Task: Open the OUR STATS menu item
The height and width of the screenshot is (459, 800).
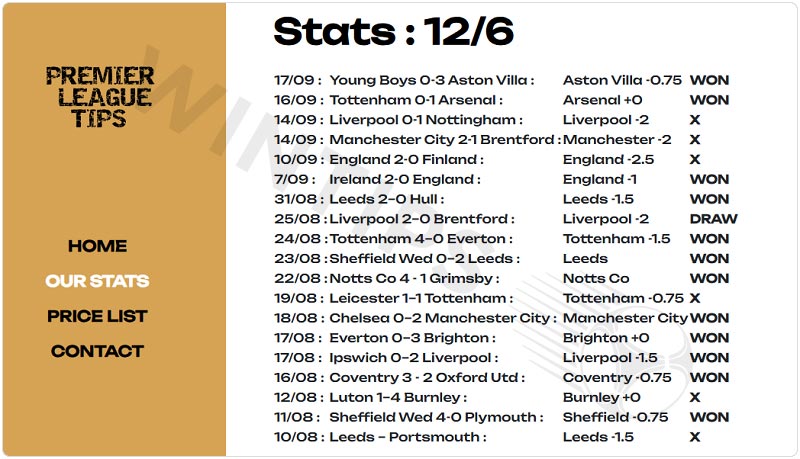Action: [97, 281]
